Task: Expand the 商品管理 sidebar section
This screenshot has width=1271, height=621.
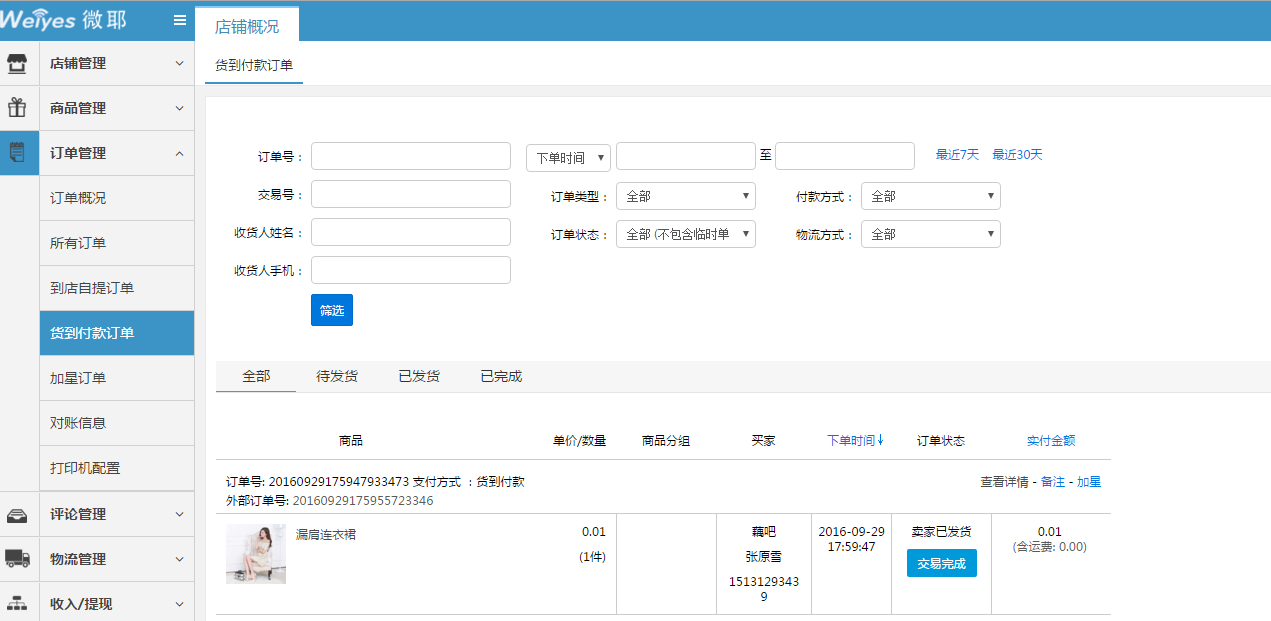Action: tap(117, 108)
